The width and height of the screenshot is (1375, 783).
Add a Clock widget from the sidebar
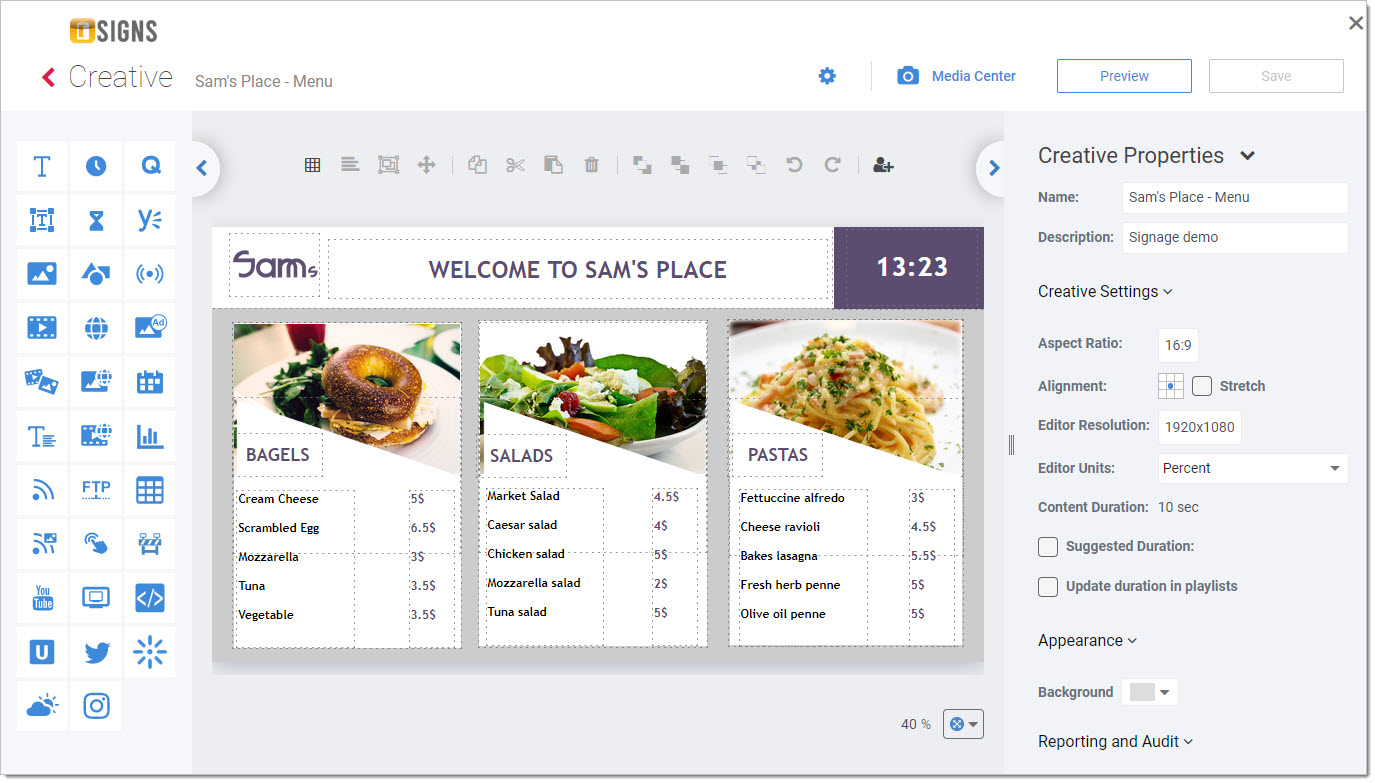[96, 166]
